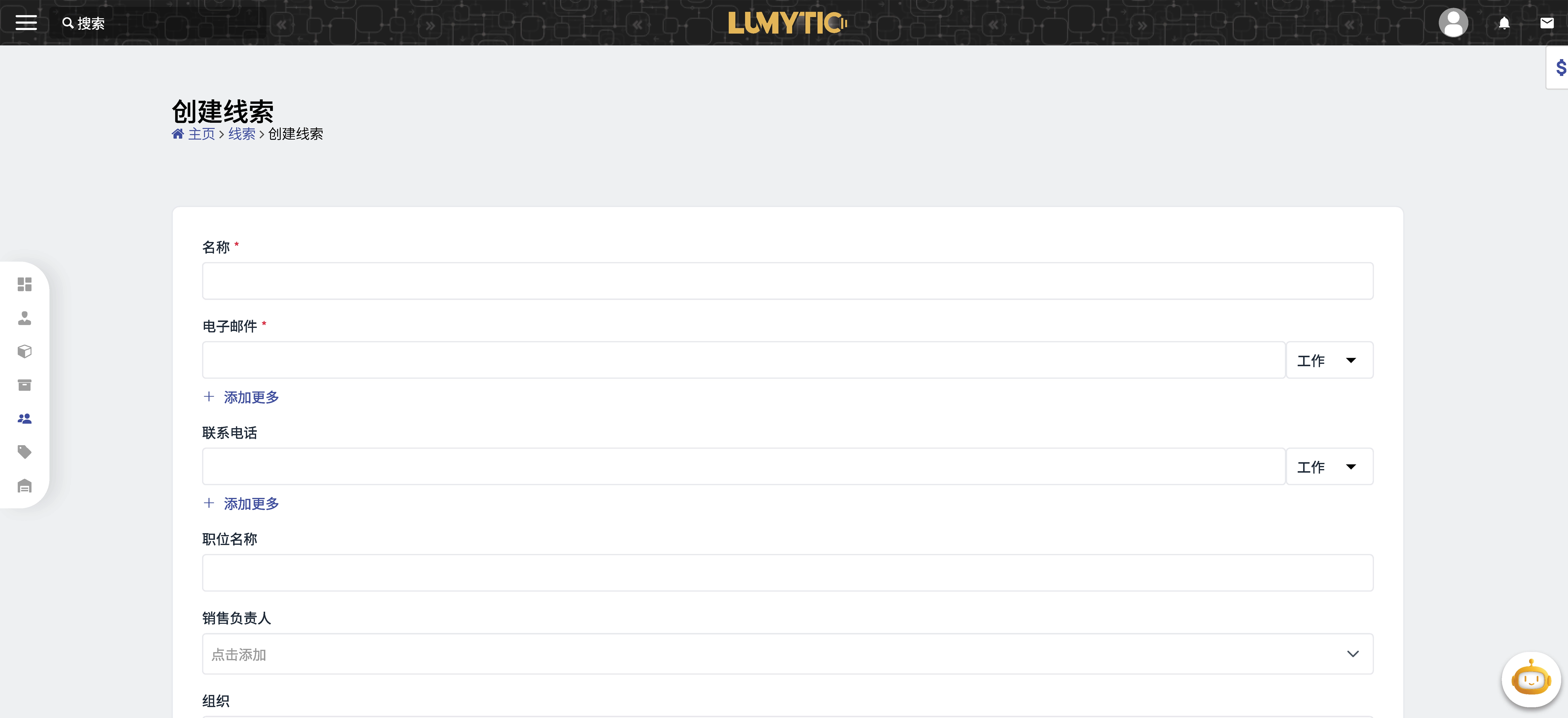Open the hamburger menu in the top bar

pos(26,23)
